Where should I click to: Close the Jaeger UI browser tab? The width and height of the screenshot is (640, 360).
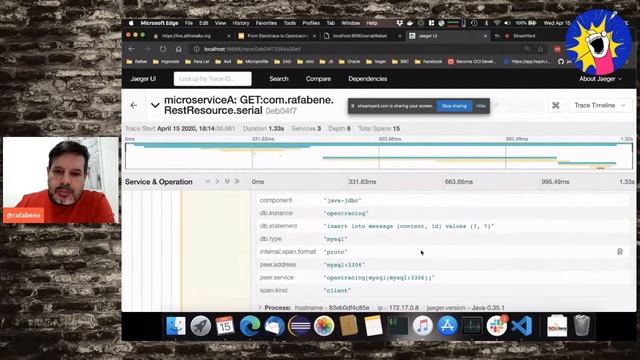pos(485,36)
